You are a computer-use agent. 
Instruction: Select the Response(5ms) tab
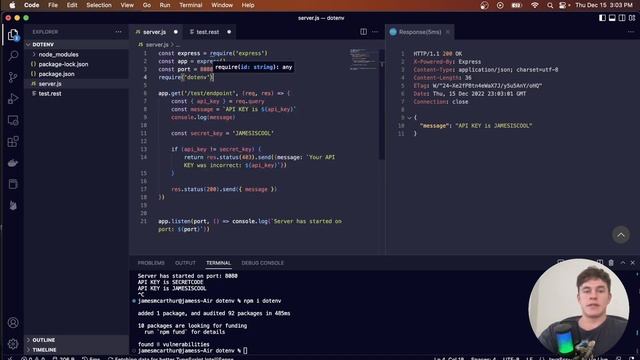click(420, 32)
